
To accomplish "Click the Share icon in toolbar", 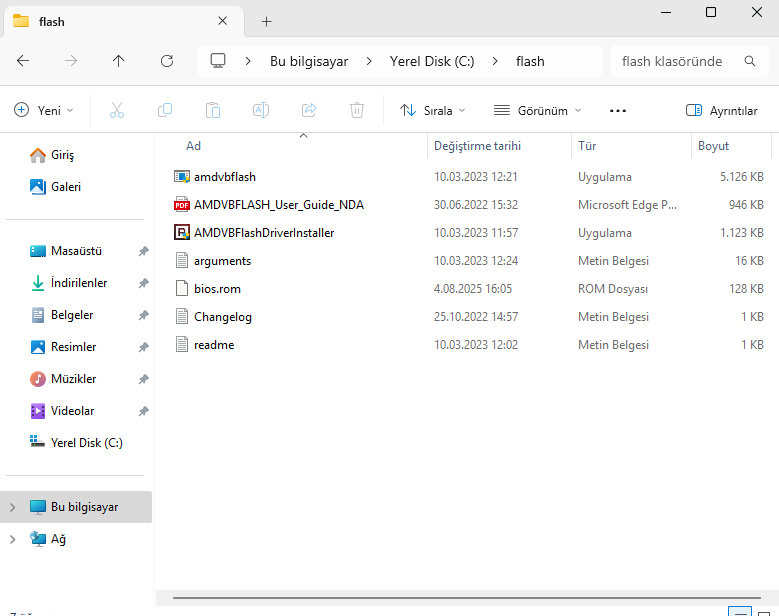I will [x=309, y=110].
